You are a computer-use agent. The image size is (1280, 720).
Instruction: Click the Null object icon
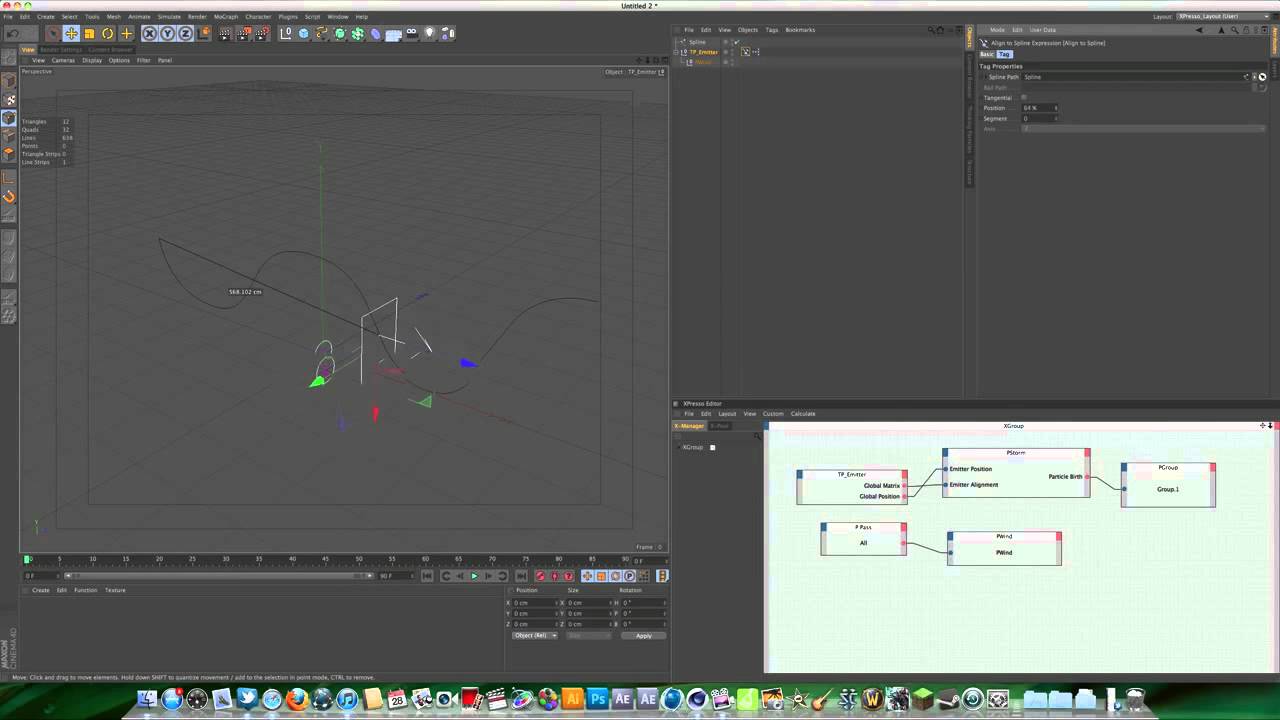click(x=286, y=33)
